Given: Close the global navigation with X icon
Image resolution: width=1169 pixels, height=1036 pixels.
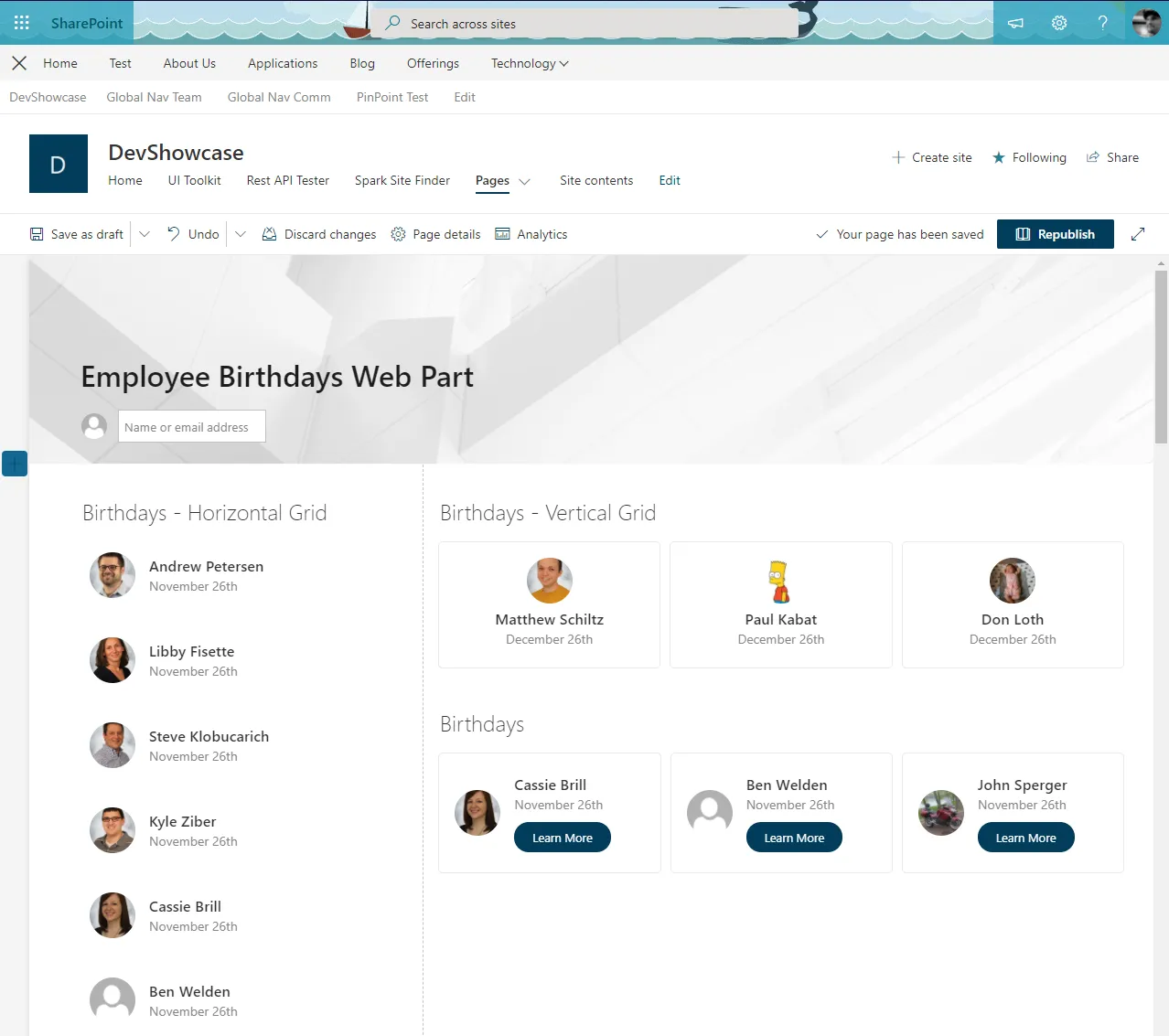Looking at the screenshot, I should coord(19,63).
